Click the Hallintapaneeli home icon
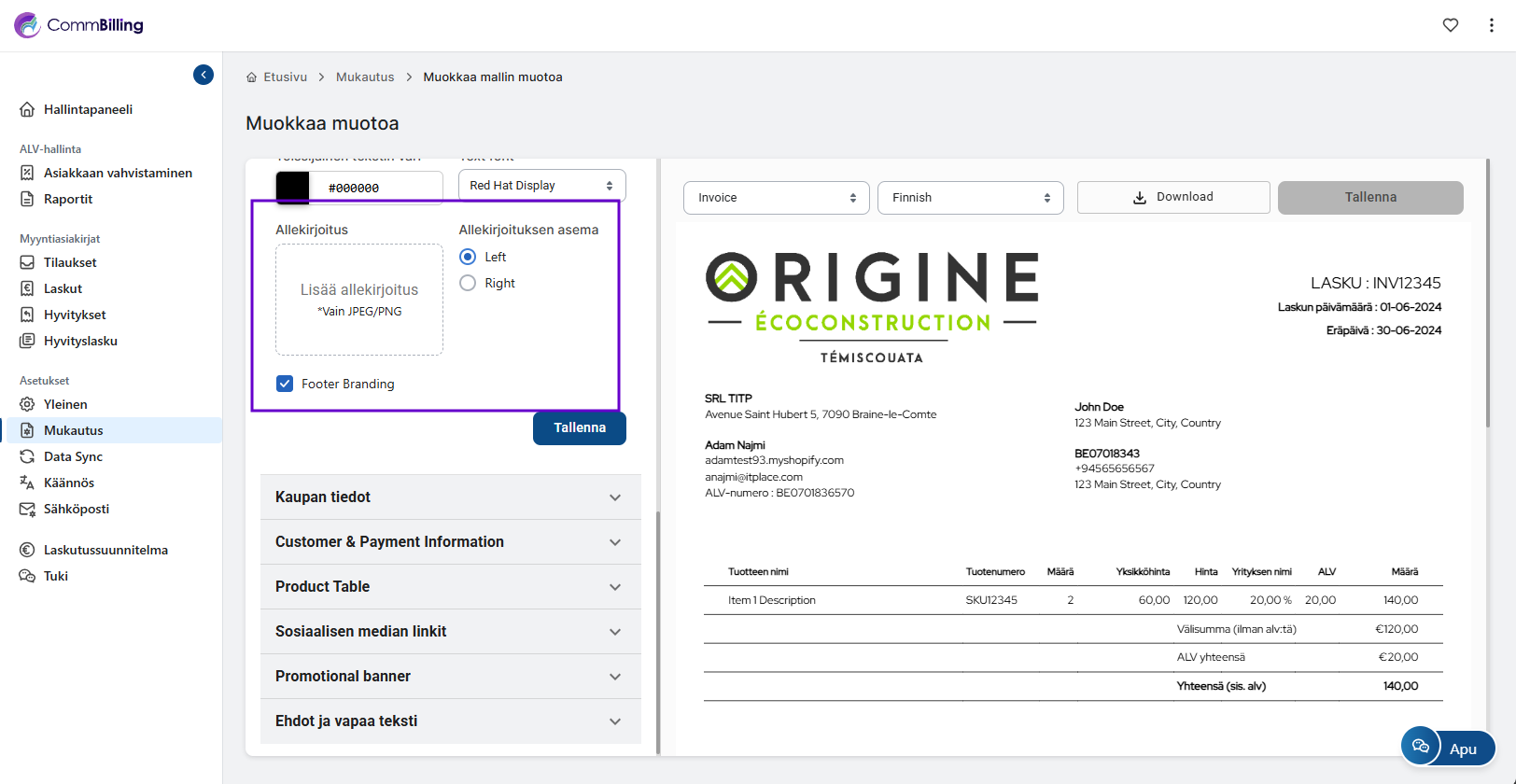Screen dimensions: 1516x784 pyautogui.click(x=27, y=109)
